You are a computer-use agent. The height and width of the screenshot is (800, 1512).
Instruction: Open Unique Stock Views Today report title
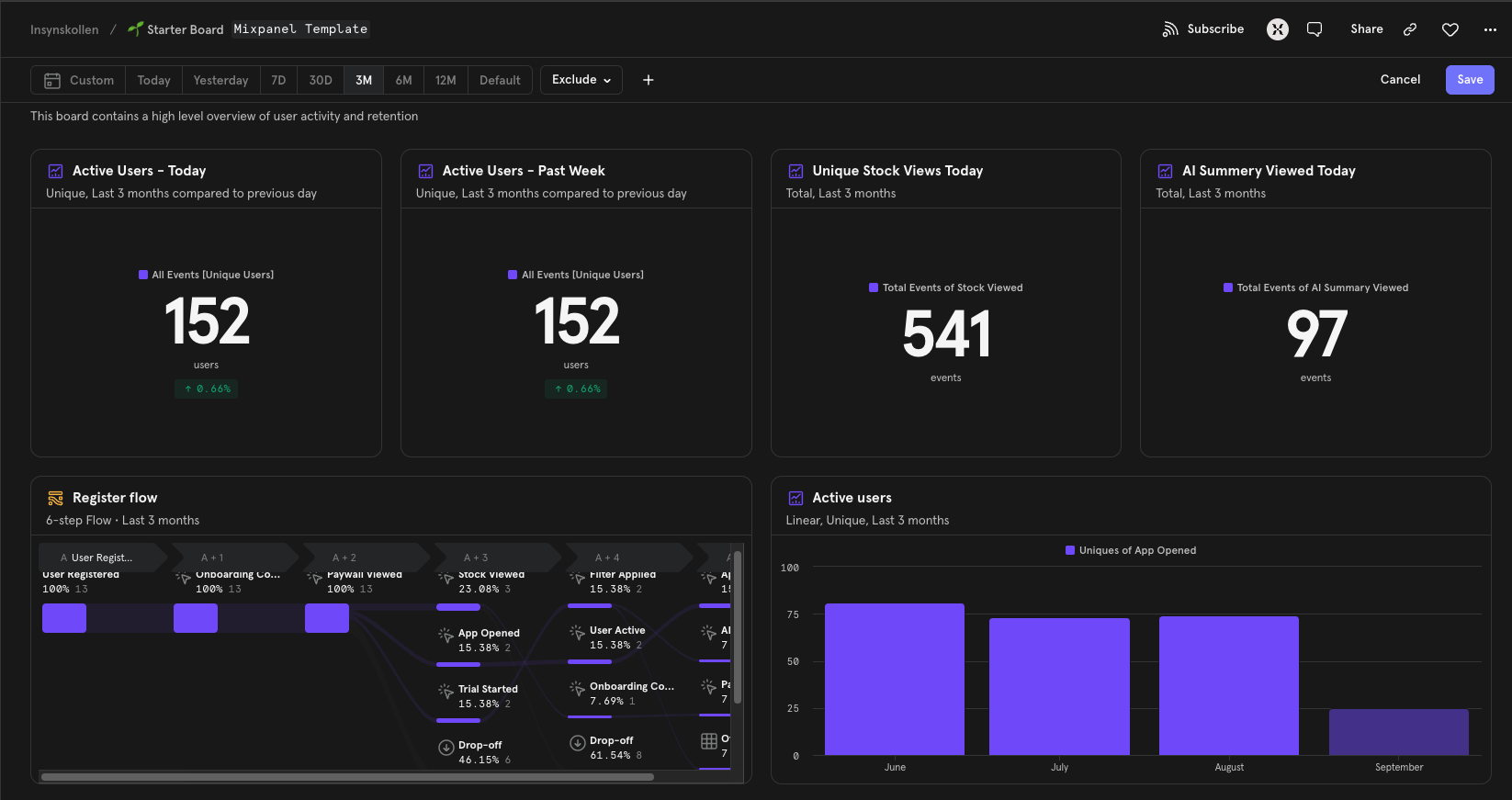(x=897, y=171)
